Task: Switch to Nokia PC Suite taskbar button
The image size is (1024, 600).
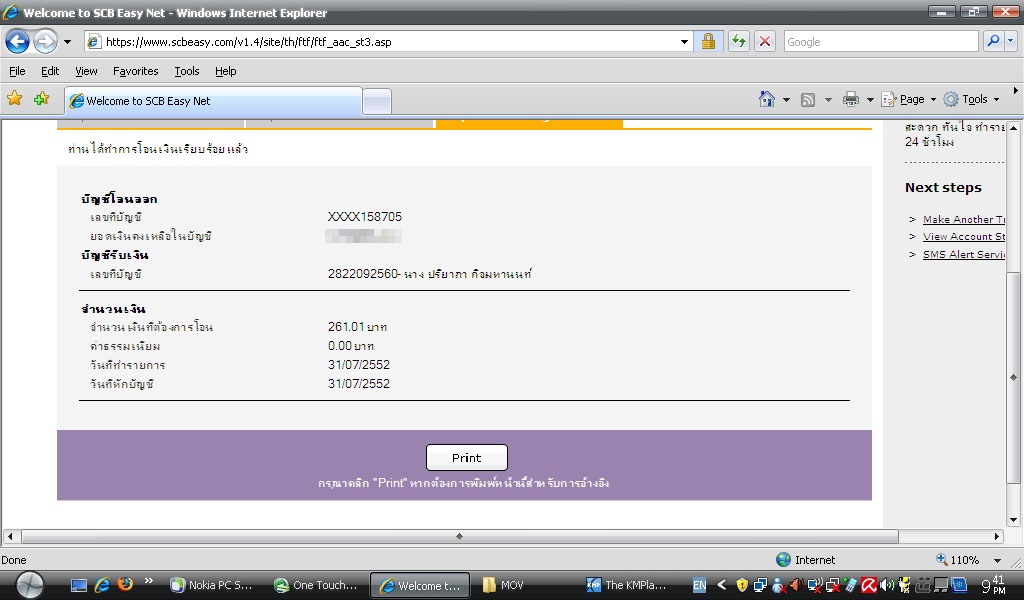Action: pos(212,586)
